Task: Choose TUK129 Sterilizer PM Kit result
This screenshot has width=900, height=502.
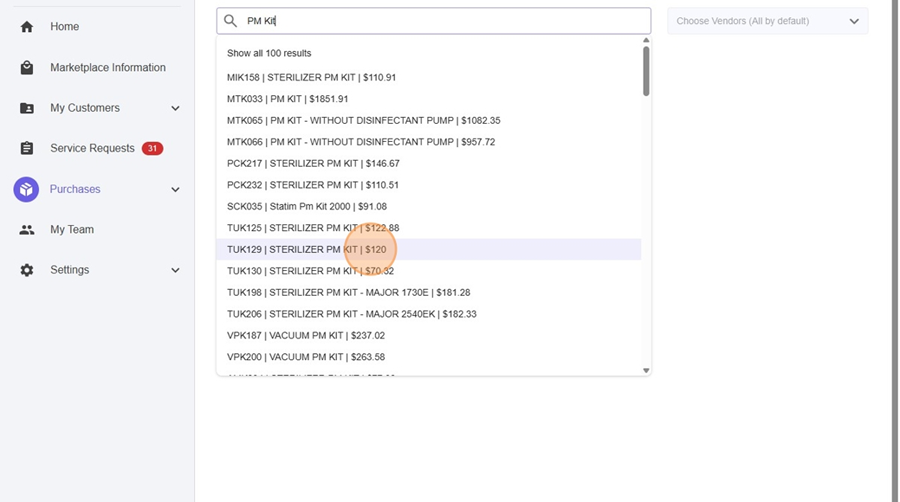Action: pos(306,249)
